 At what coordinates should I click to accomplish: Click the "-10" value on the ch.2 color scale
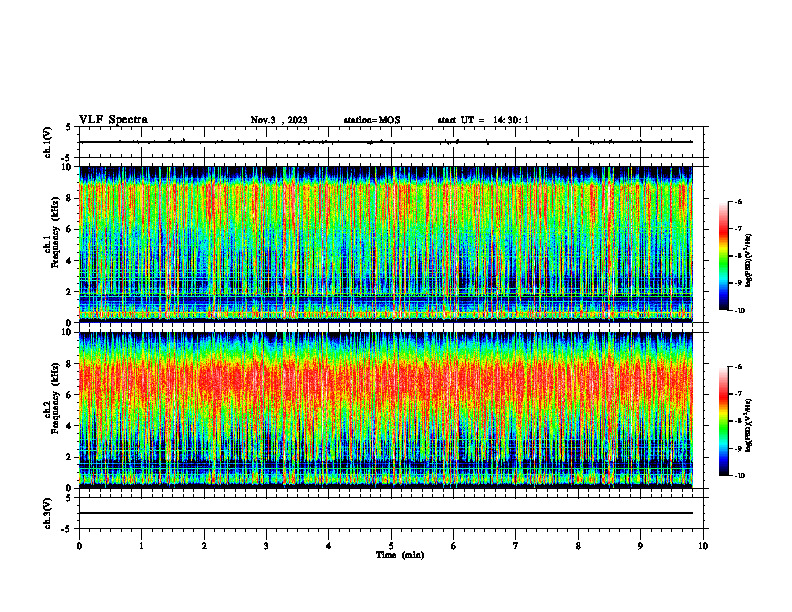[x=739, y=475]
